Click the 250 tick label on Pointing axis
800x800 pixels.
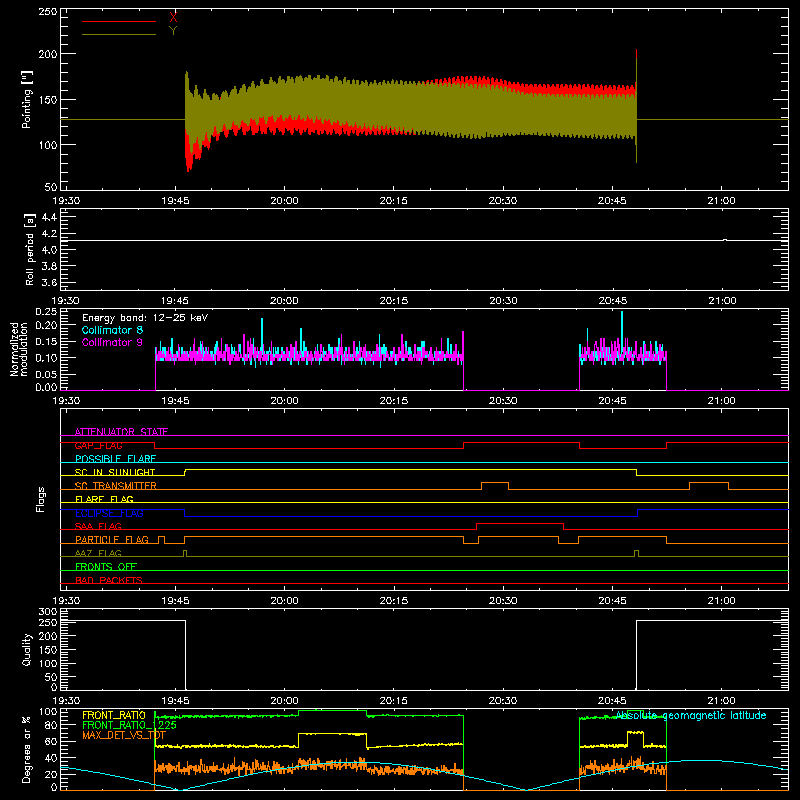tap(48, 12)
